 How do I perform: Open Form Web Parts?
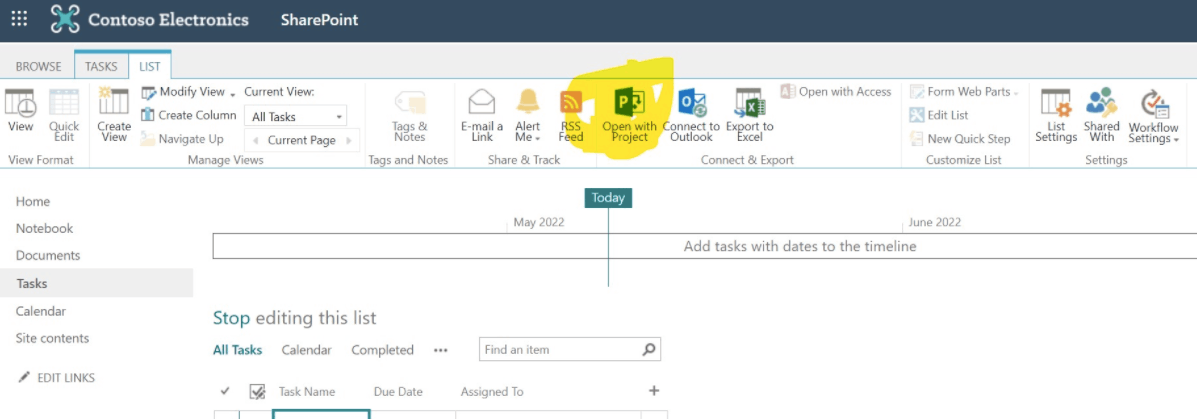[964, 92]
